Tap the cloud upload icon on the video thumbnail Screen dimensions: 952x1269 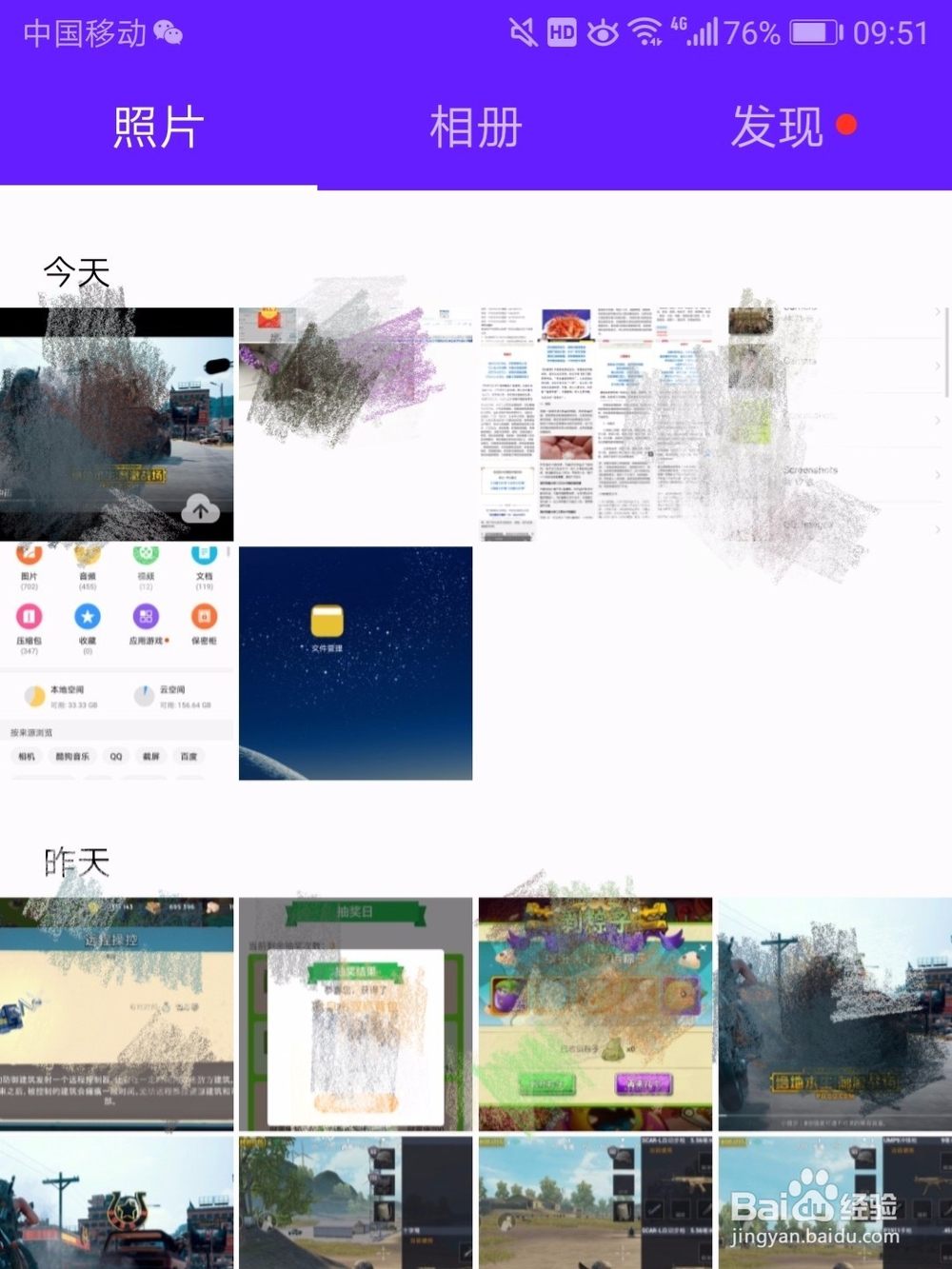[201, 510]
